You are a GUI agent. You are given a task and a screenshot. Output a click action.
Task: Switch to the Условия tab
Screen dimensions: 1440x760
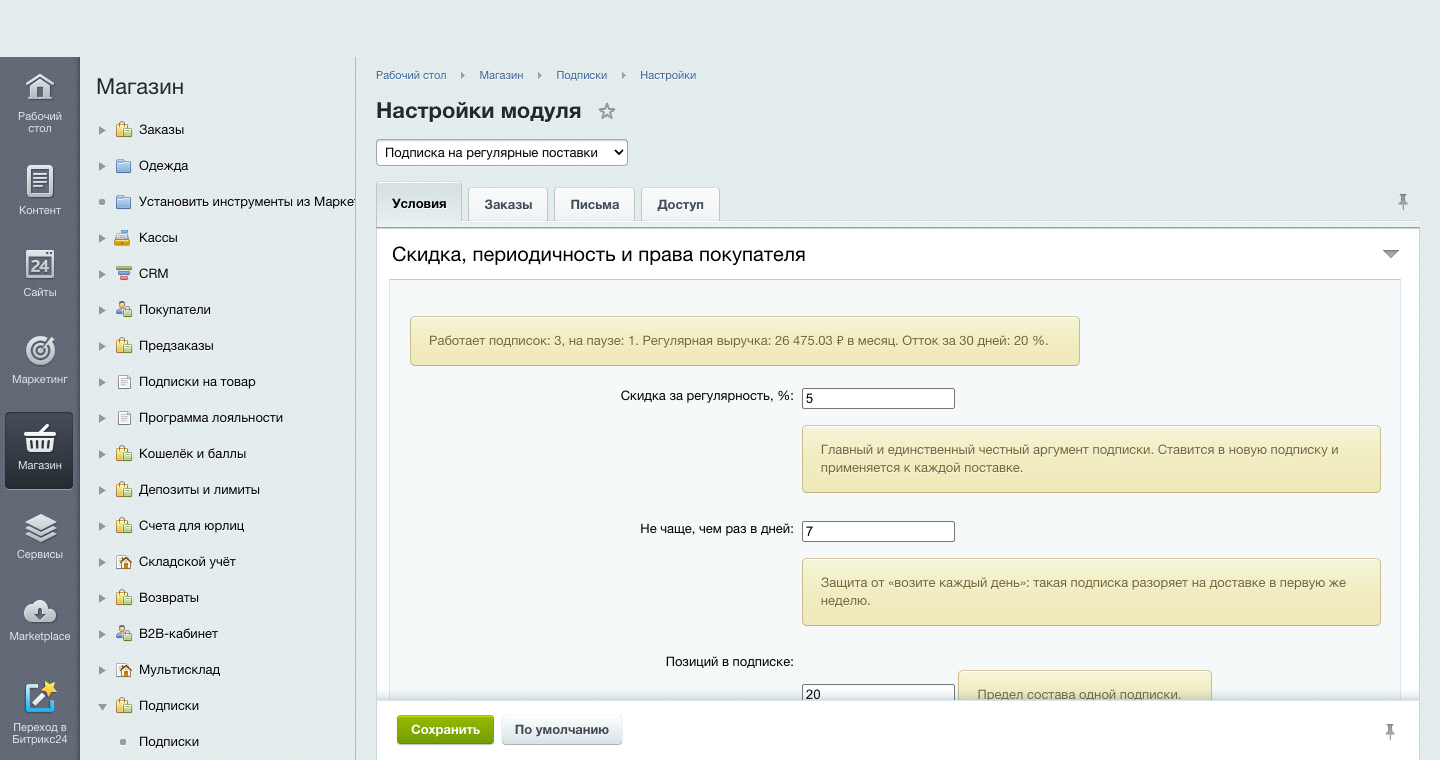pos(419,203)
